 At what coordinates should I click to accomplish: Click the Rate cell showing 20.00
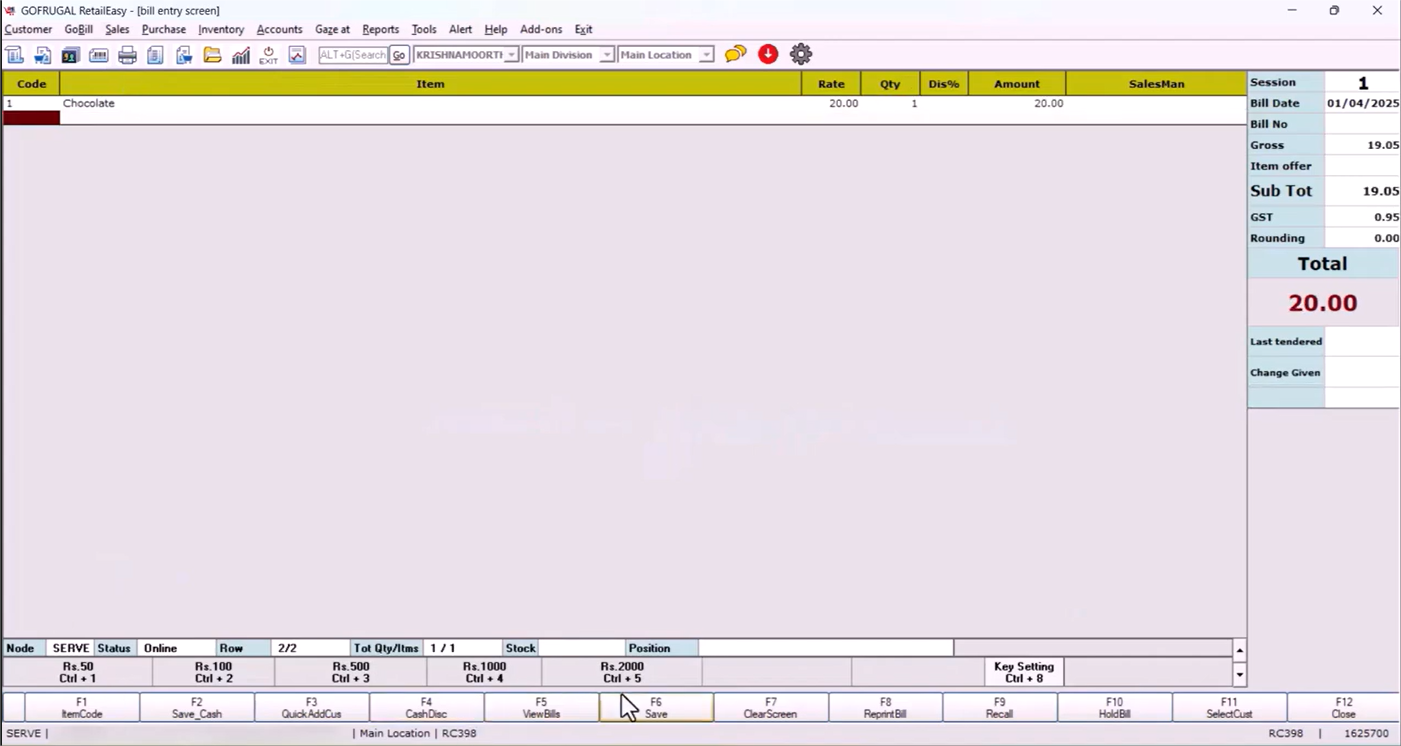[831, 103]
